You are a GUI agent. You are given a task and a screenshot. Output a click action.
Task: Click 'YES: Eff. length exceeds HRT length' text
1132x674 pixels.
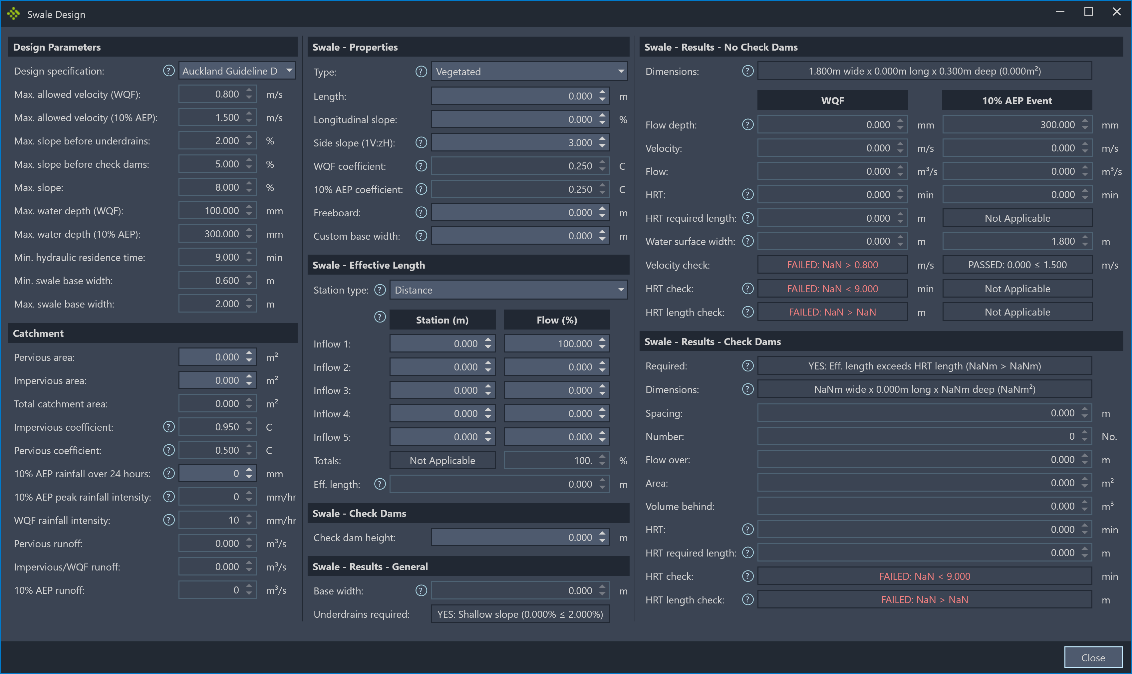coord(924,366)
